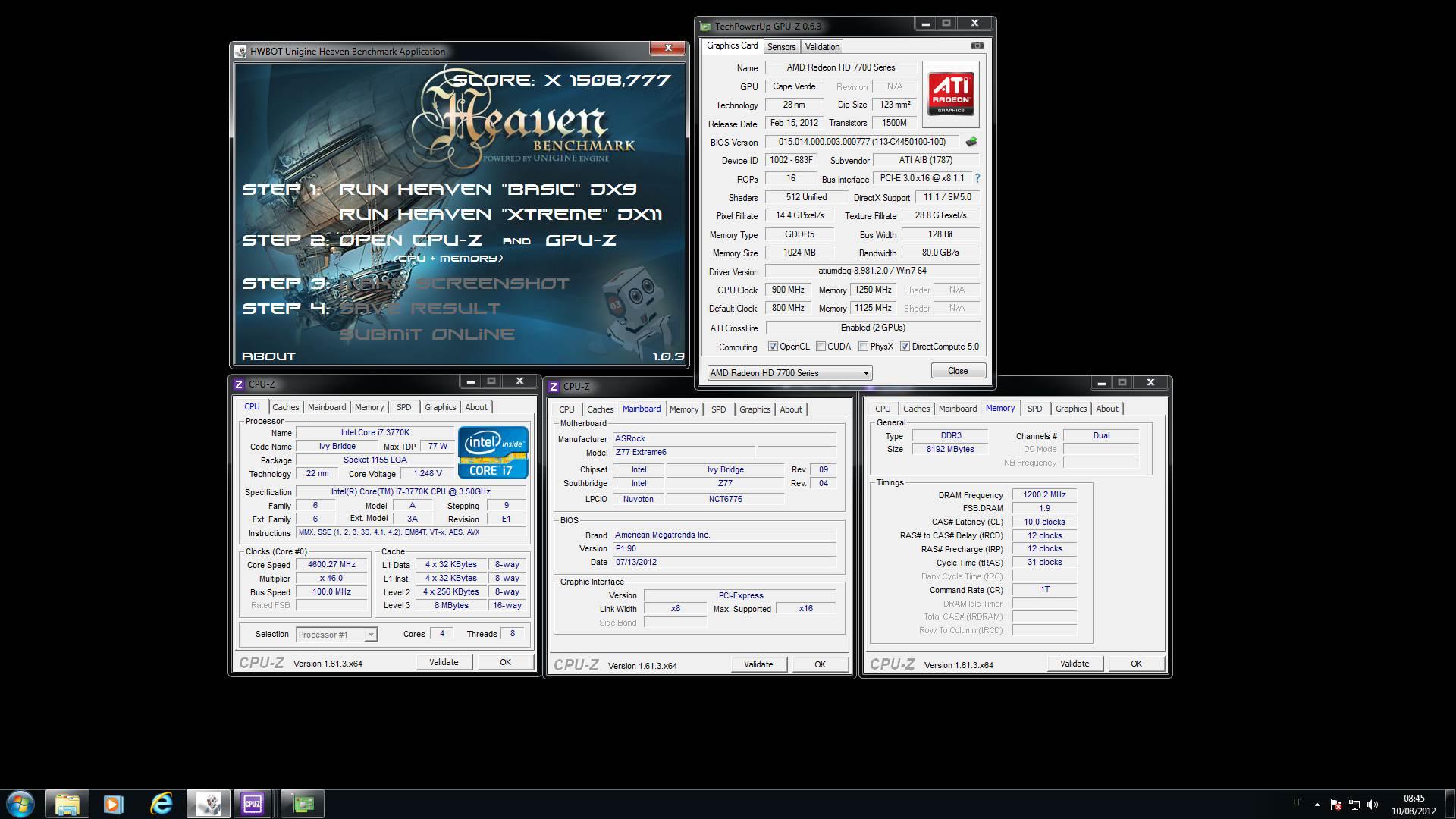Toggle the CUDA checkbox in GPU-Z

tap(821, 347)
